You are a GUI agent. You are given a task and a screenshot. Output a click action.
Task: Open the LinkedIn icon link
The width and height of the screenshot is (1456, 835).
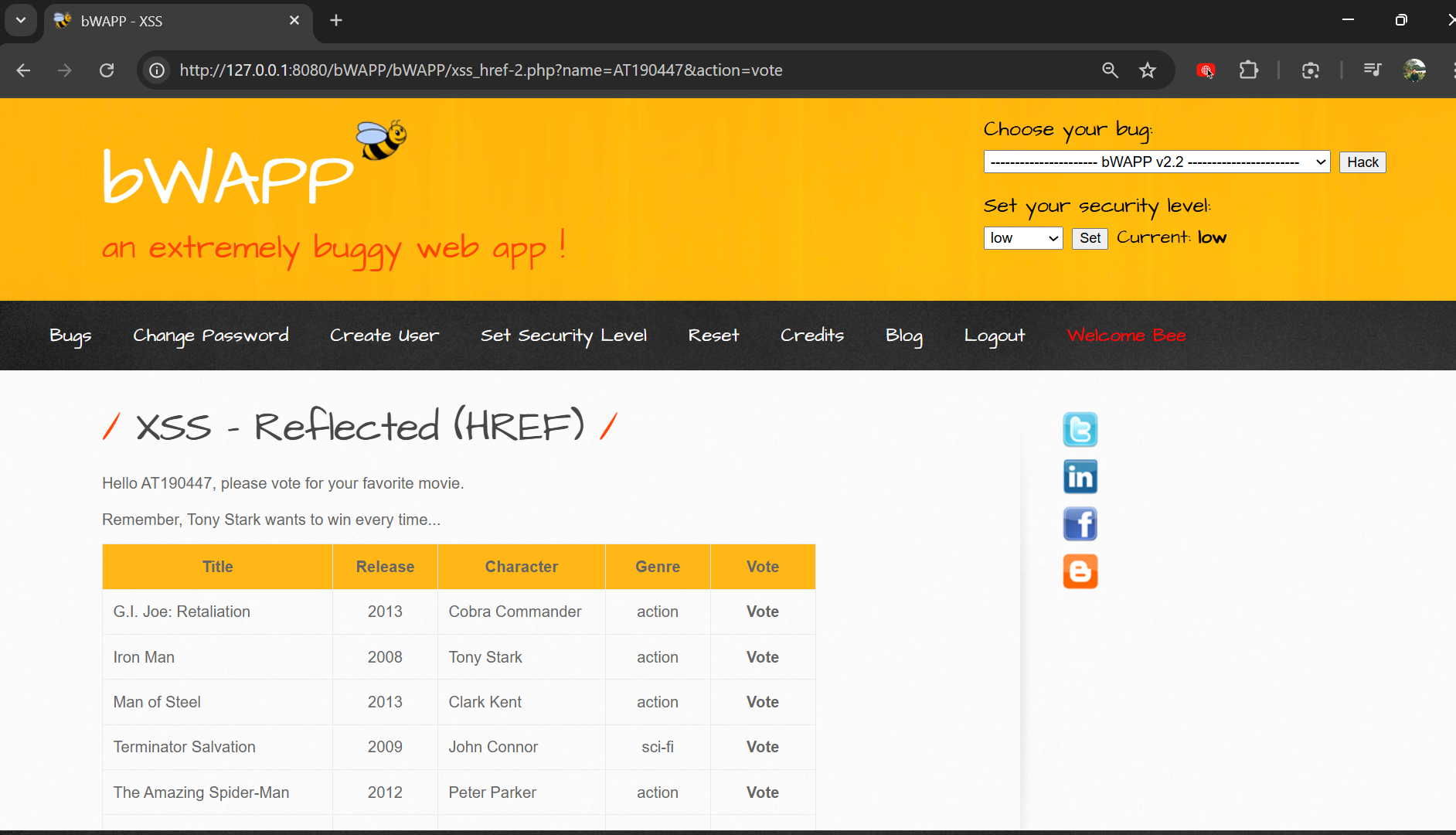pos(1080,477)
